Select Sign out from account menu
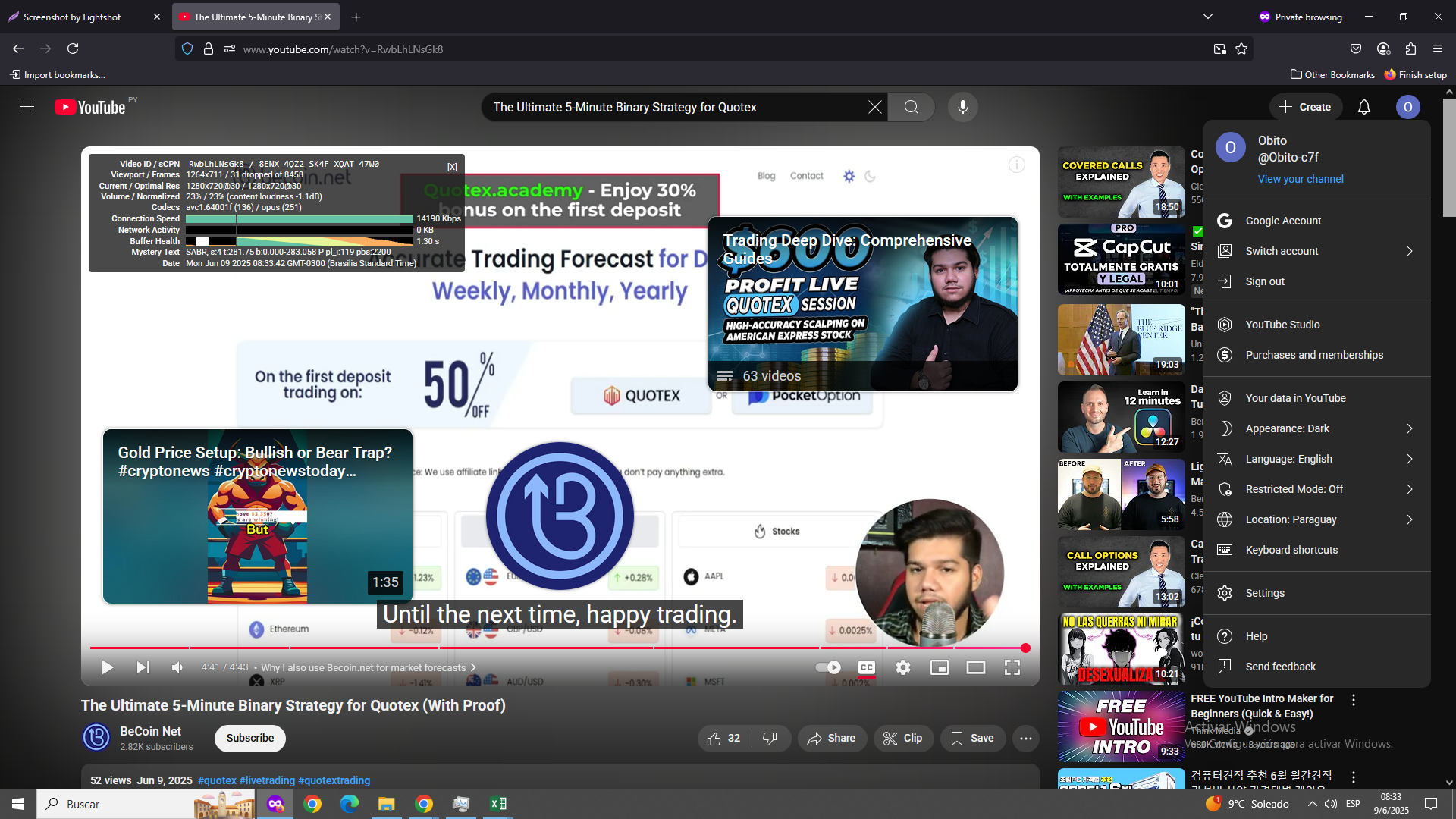The image size is (1456, 819). tap(1316, 281)
